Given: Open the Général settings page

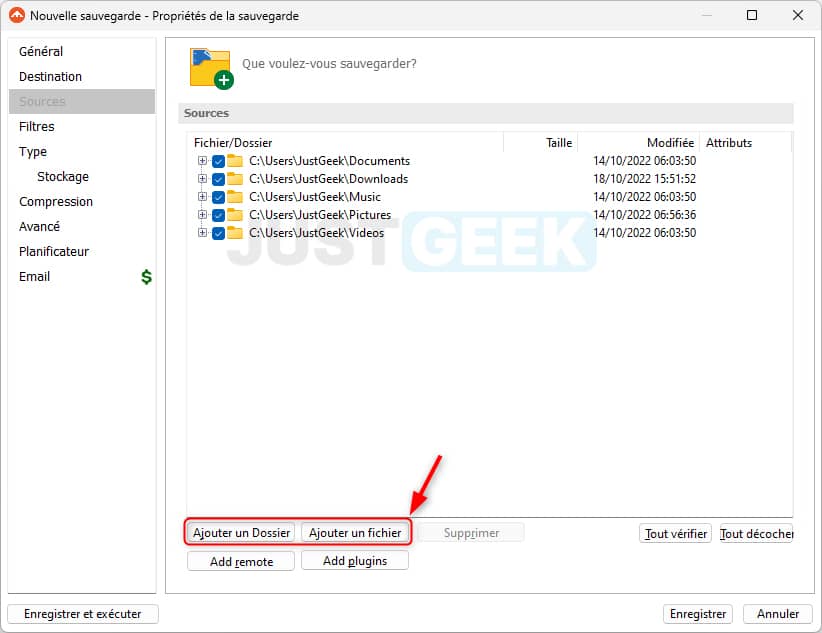Looking at the screenshot, I should pos(82,51).
